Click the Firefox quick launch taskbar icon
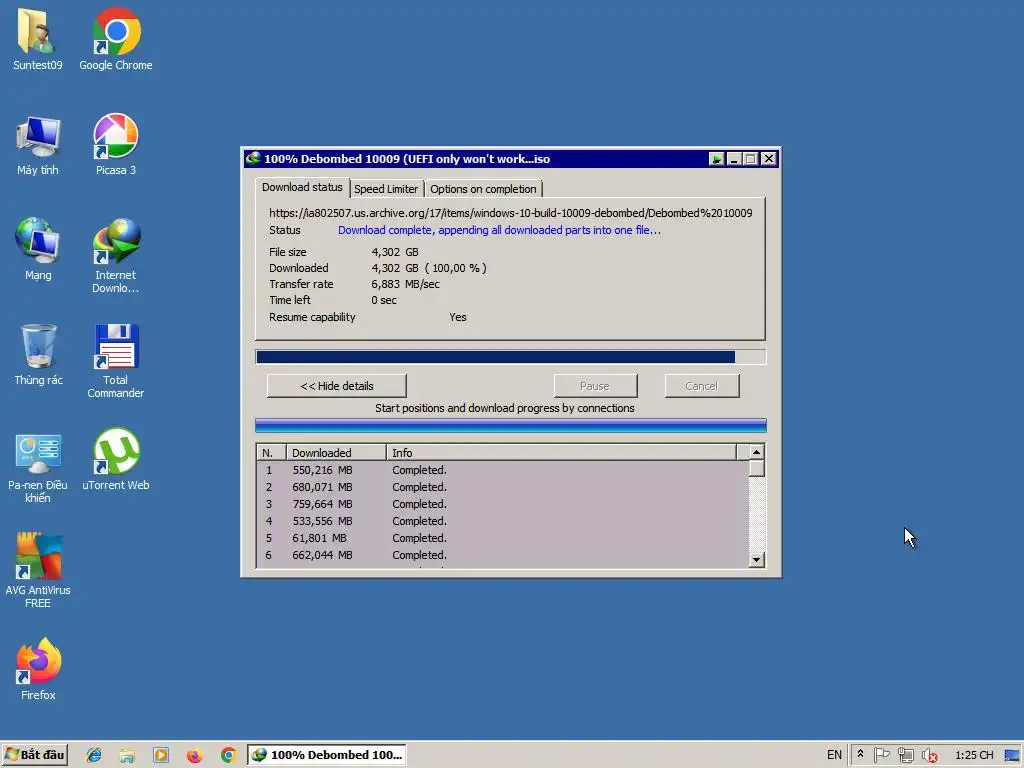This screenshot has height=768, width=1024. (x=194, y=755)
